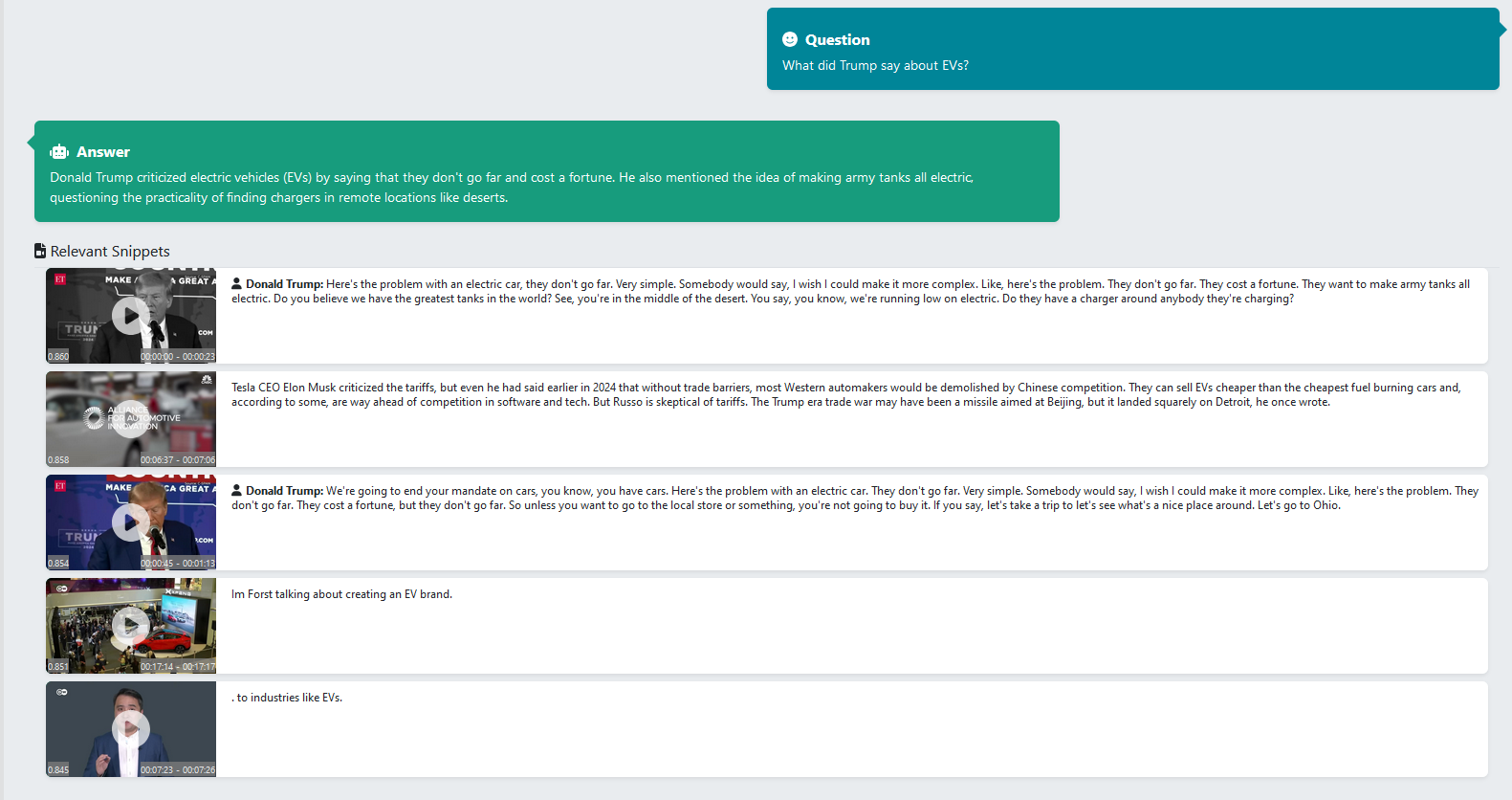The image size is (1512, 800).
Task: Play the first Donald Trump video clip
Action: 131,316
